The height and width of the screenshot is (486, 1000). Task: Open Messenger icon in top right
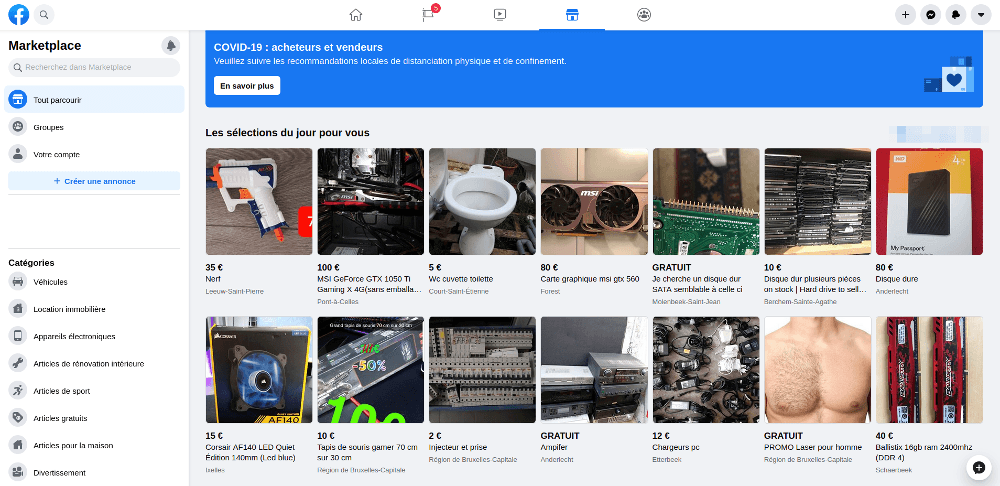[x=930, y=15]
